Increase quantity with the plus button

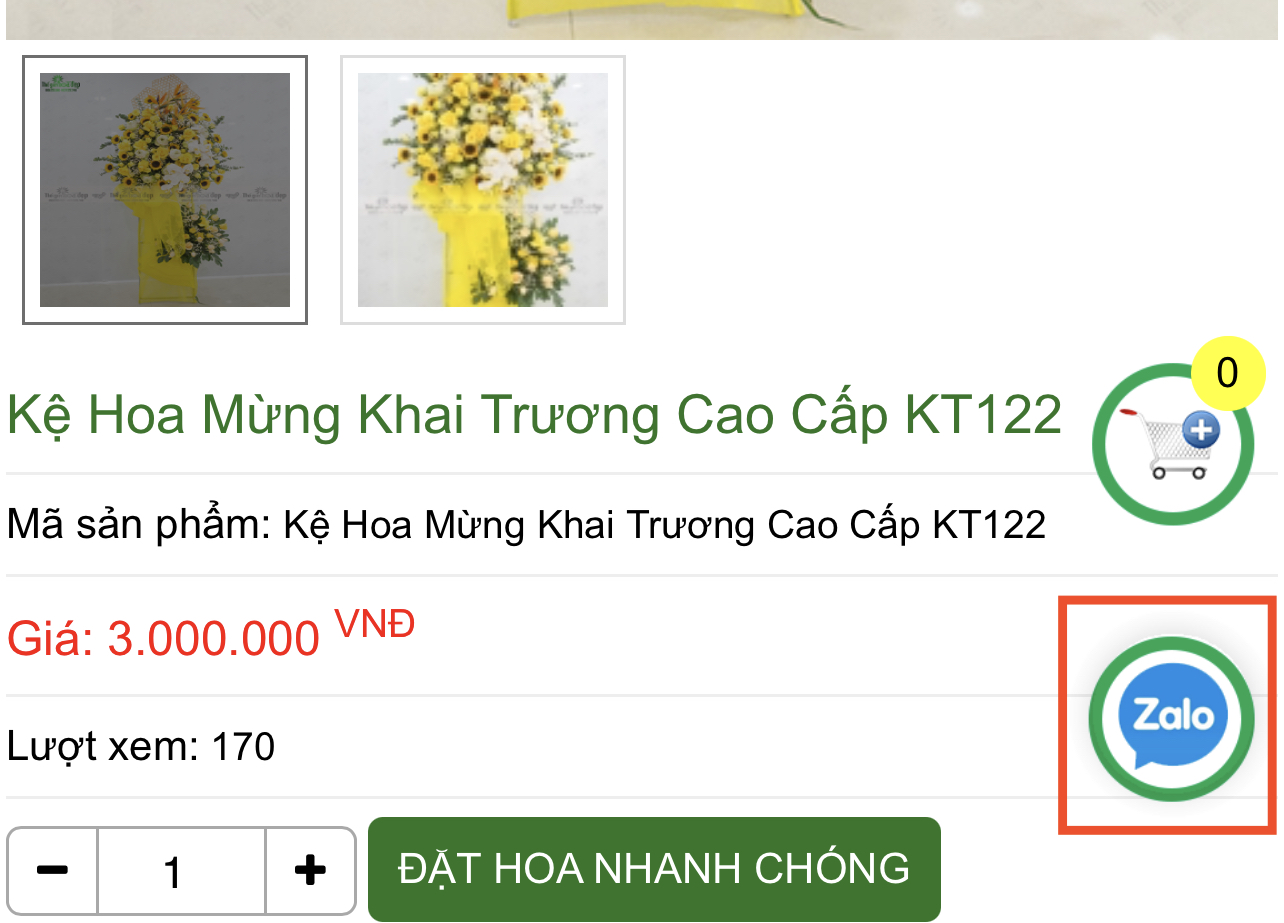[x=311, y=870]
